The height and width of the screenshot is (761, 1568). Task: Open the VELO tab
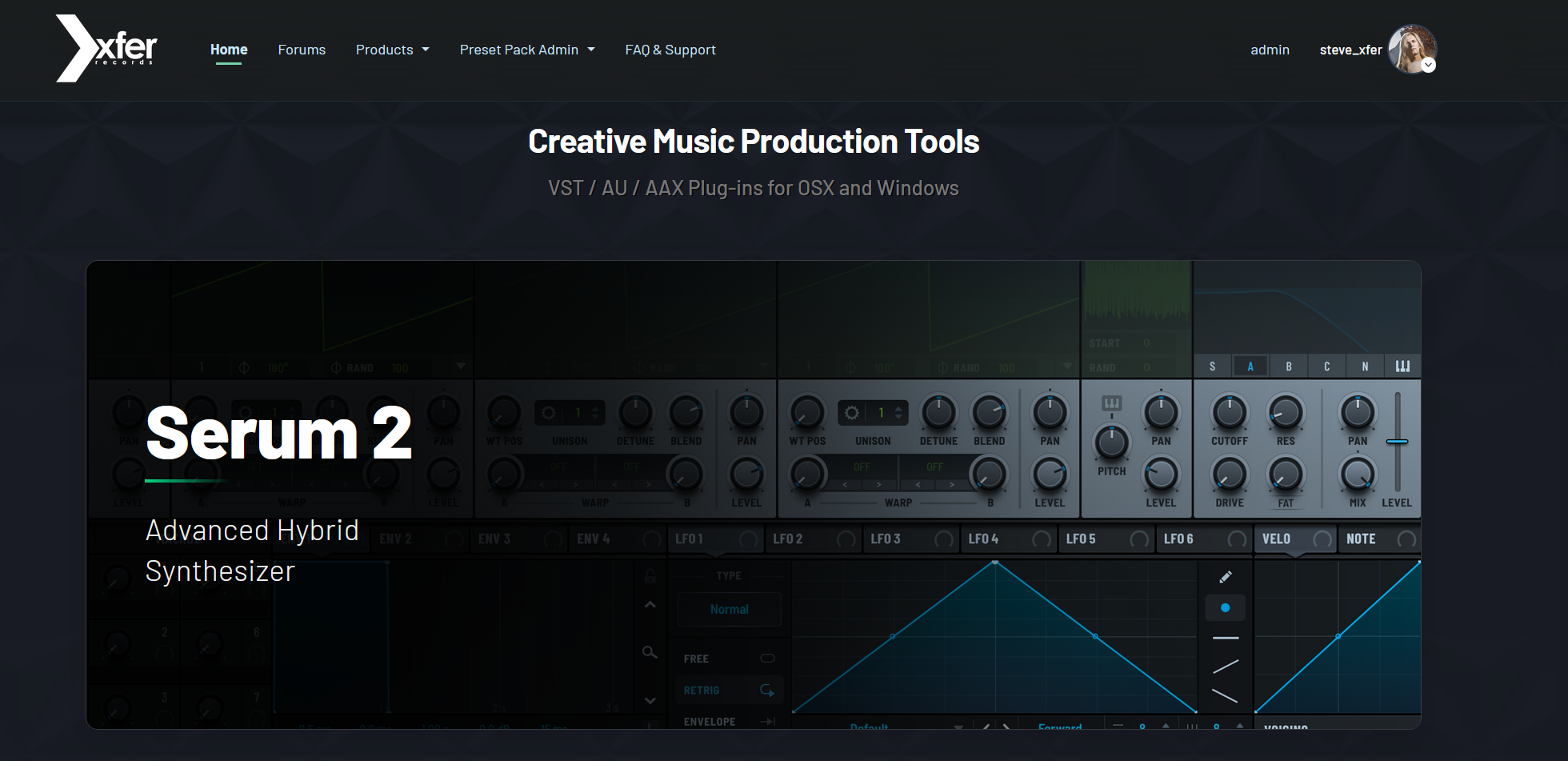click(x=1295, y=539)
